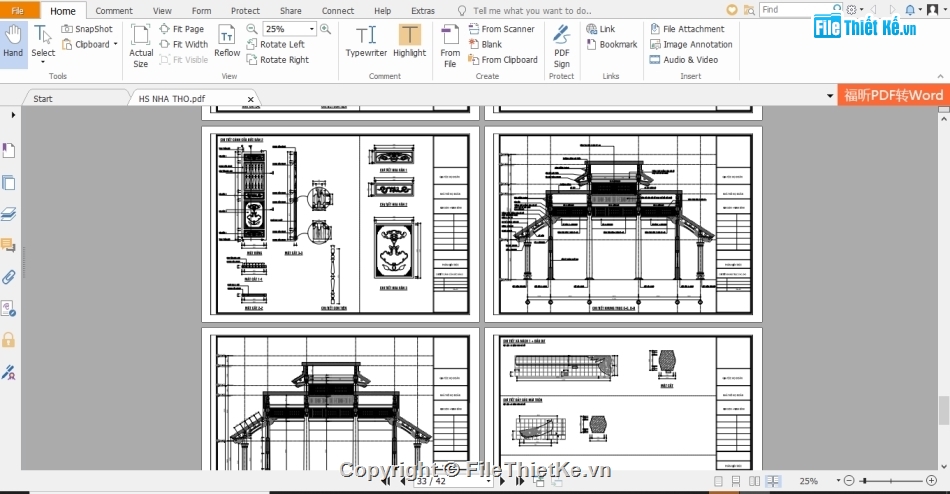950x494 pixels.
Task: Go to the first page
Action: coord(385,481)
